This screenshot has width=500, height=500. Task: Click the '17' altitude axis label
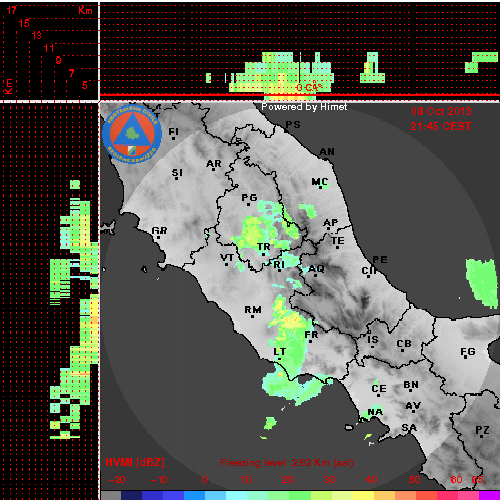coord(12,10)
